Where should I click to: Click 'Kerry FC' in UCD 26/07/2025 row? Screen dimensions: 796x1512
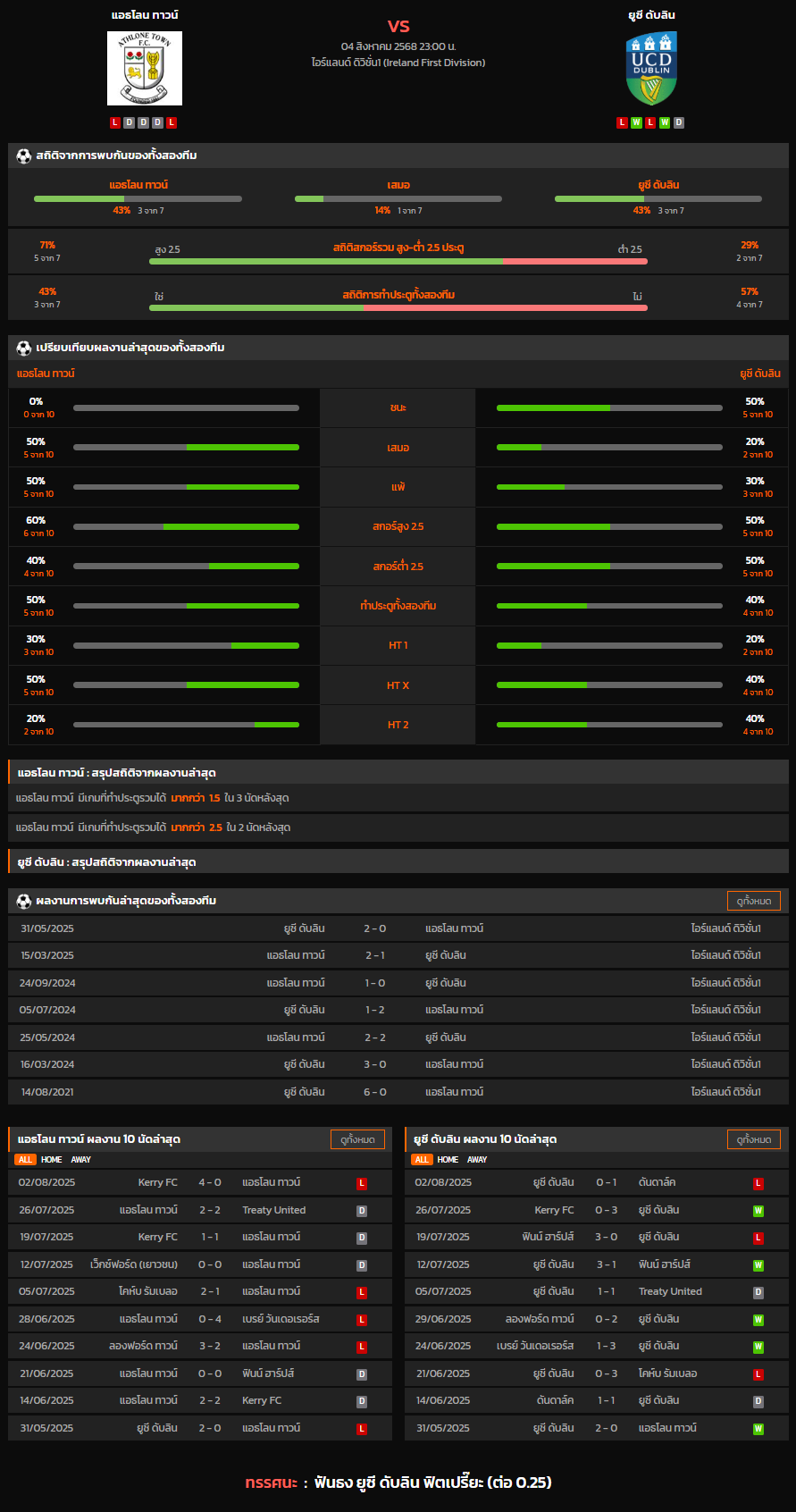(555, 1210)
